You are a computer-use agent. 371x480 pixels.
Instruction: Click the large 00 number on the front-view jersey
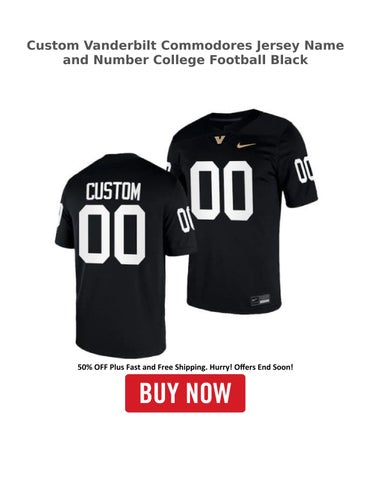221,190
